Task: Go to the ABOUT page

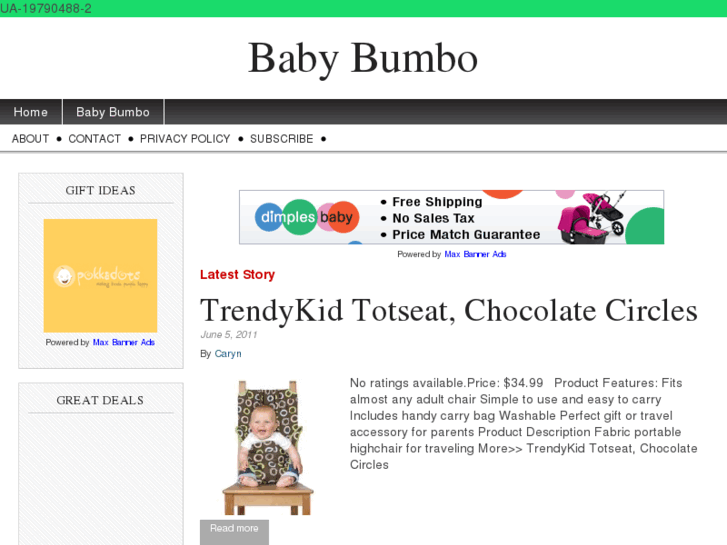Action: pyautogui.click(x=30, y=139)
